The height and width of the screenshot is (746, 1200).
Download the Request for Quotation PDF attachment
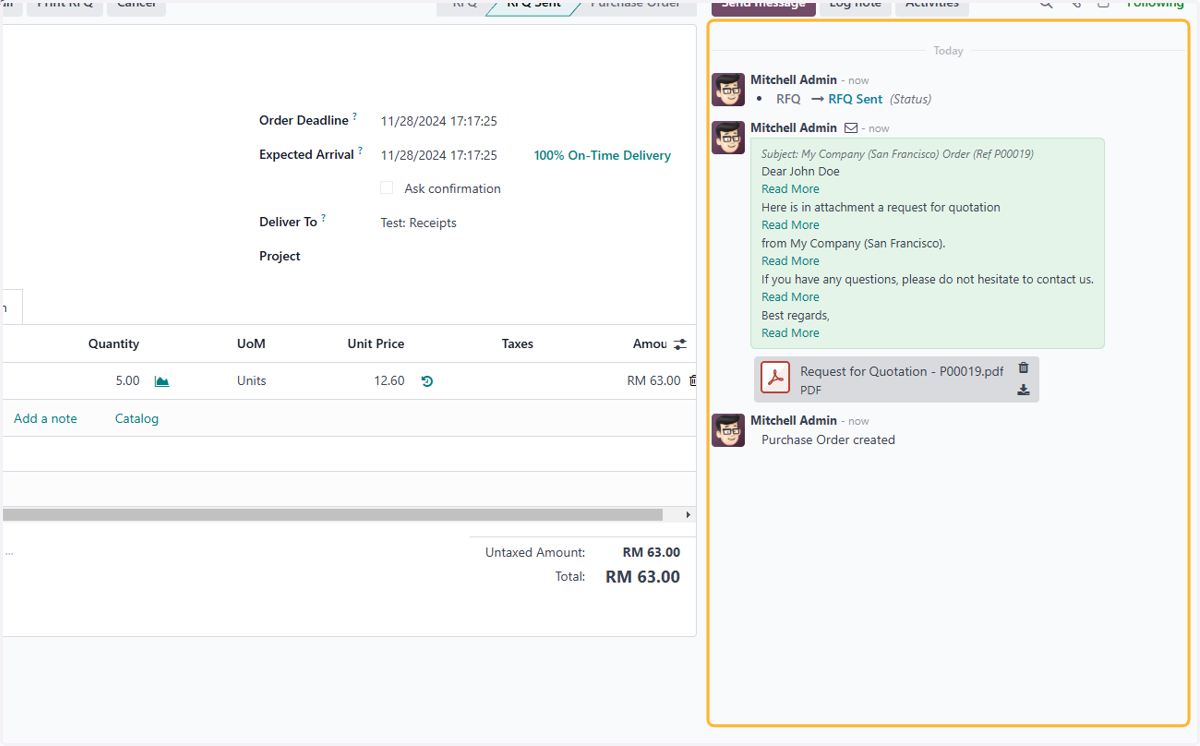pos(1023,390)
